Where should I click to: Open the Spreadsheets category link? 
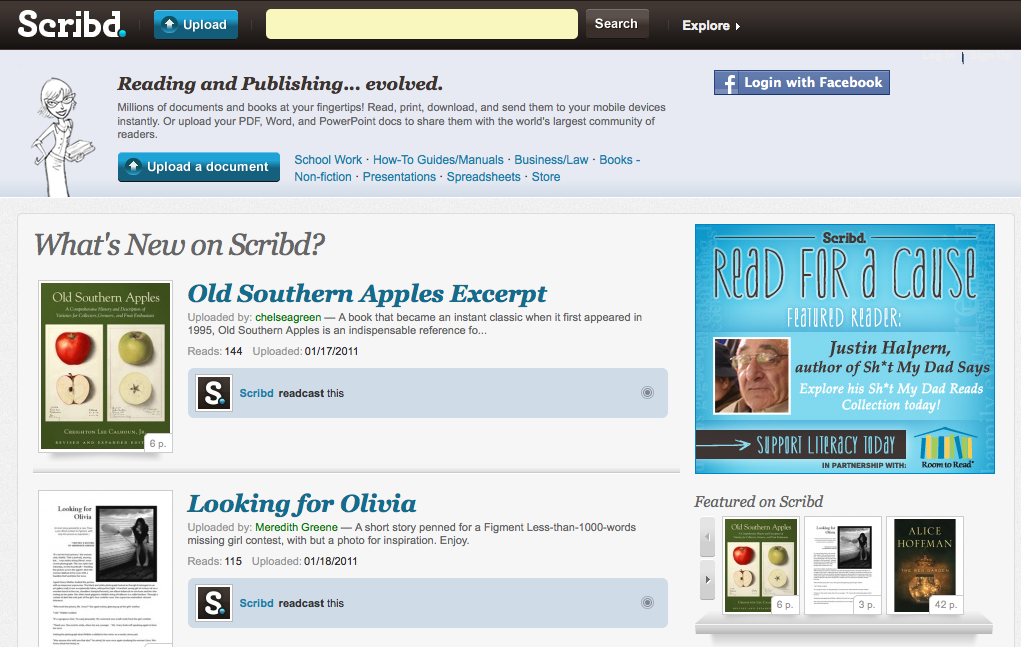click(484, 177)
